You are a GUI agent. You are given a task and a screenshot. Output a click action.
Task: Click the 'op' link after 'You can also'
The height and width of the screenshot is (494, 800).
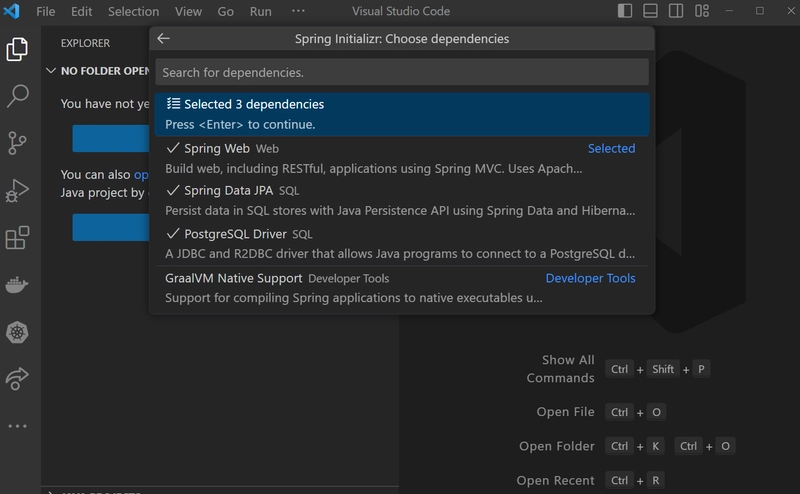point(141,175)
